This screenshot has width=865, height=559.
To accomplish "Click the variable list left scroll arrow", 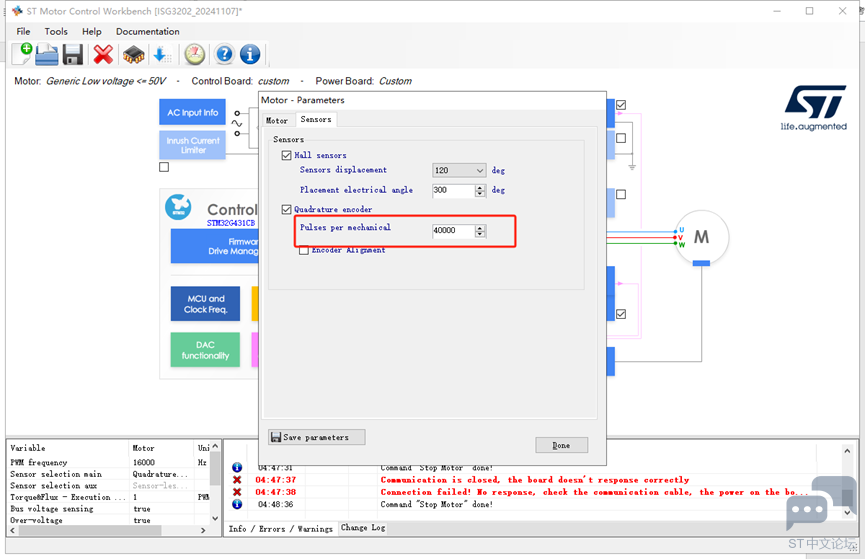I will [x=13, y=530].
